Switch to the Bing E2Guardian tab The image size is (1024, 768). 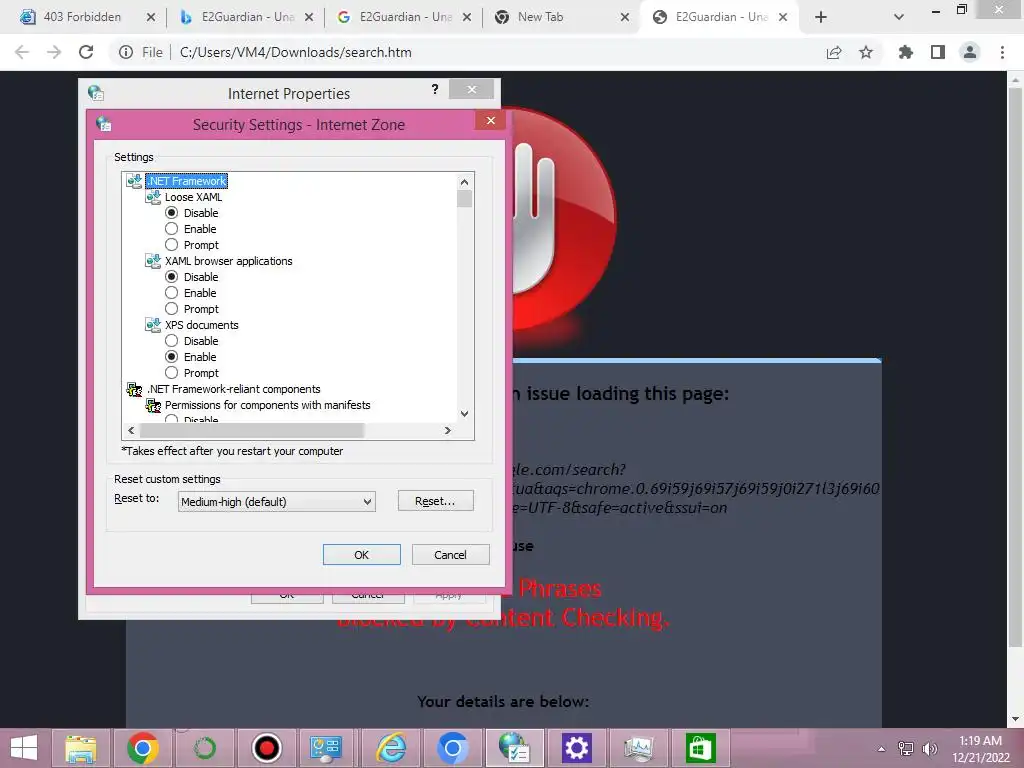(x=248, y=17)
